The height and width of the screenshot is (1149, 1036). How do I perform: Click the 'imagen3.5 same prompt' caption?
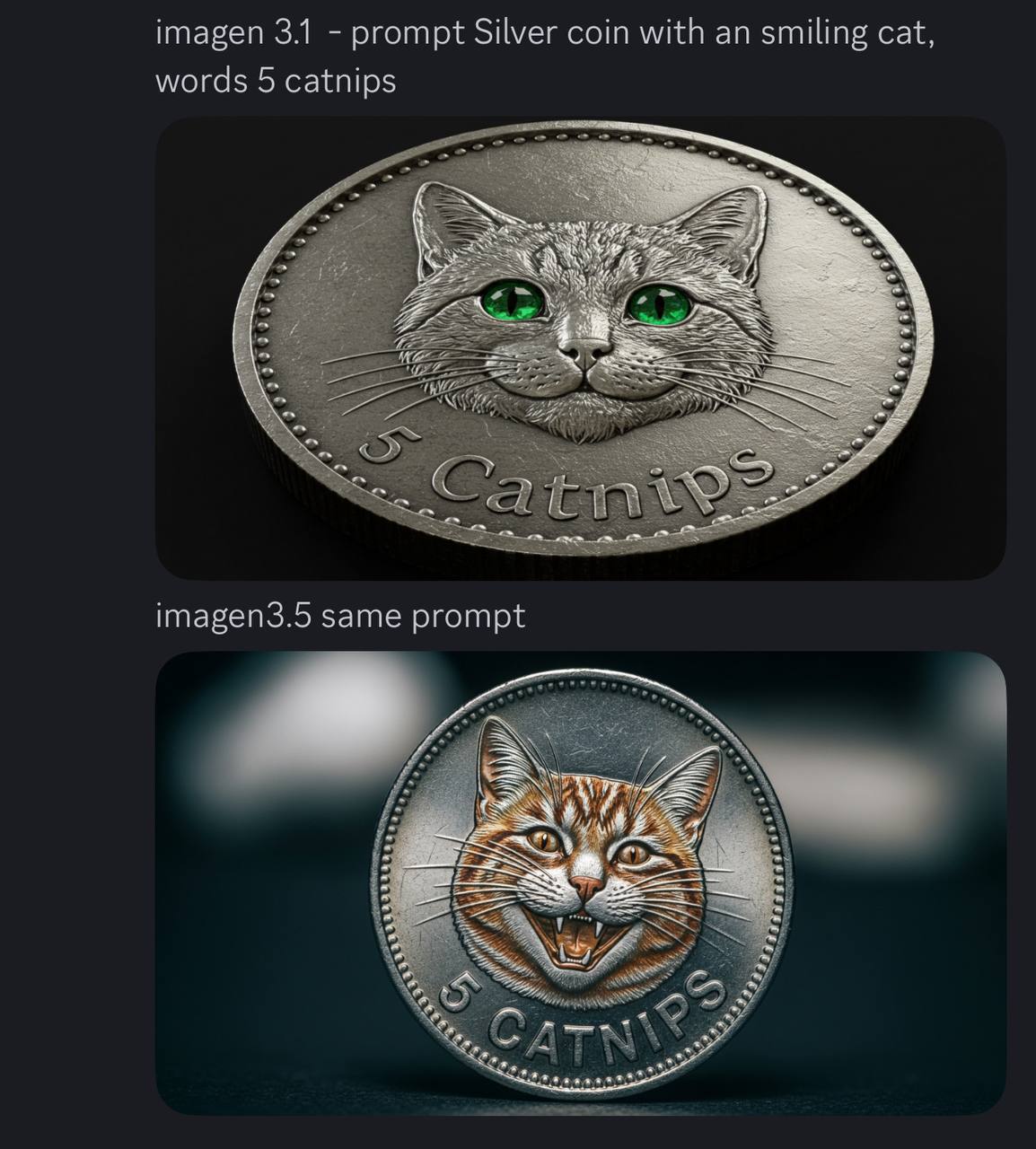[340, 617]
